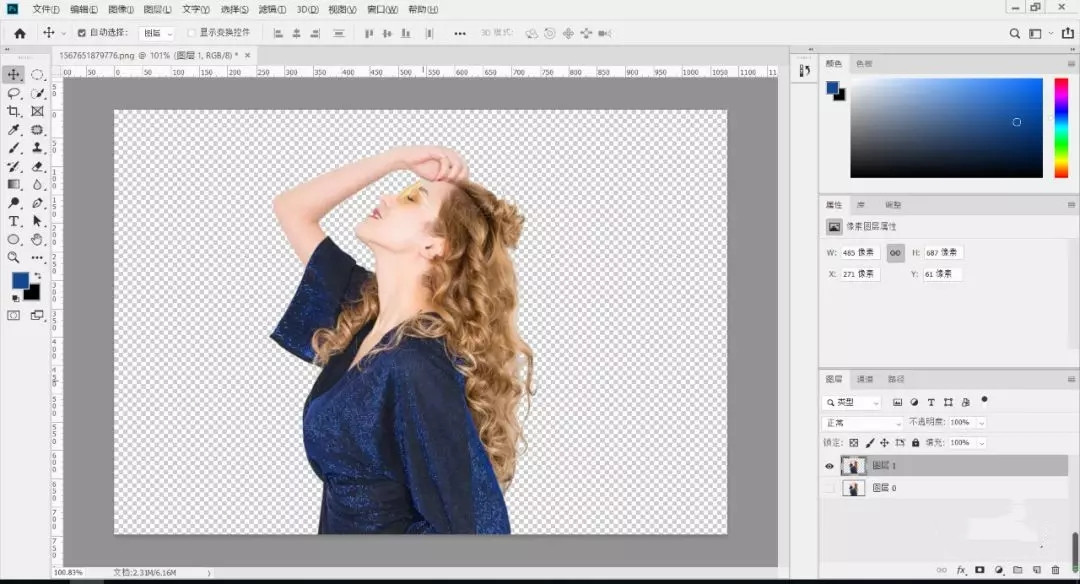Image resolution: width=1080 pixels, height=584 pixels.
Task: Open the 滤镜(T) menu
Action: [271, 9]
